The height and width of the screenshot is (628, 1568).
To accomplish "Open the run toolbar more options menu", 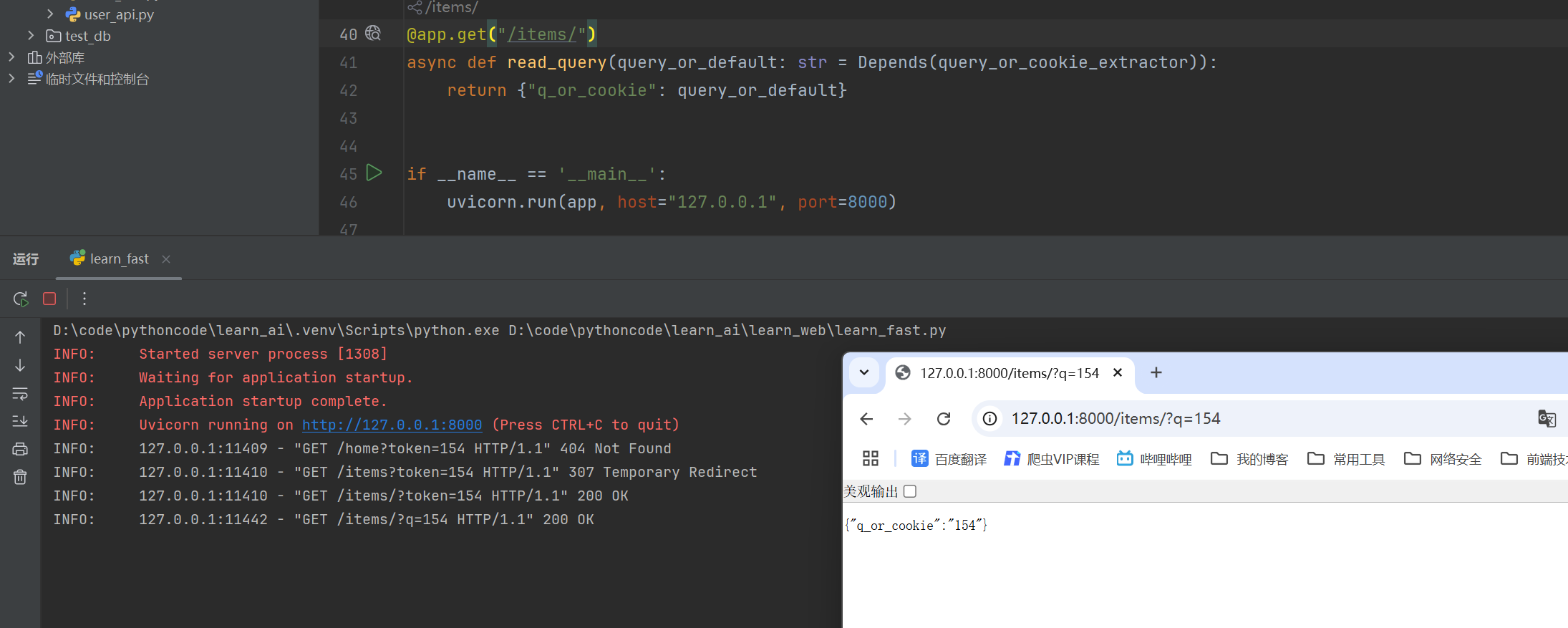I will pyautogui.click(x=84, y=299).
